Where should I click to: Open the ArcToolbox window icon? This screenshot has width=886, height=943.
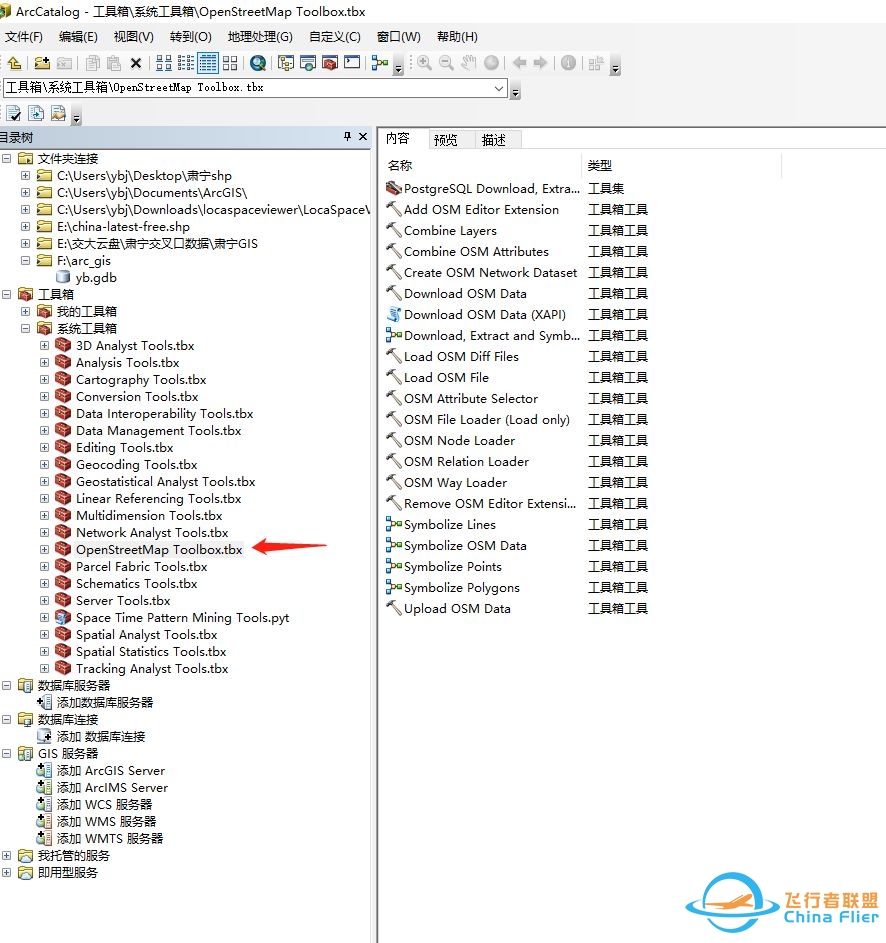coord(330,63)
